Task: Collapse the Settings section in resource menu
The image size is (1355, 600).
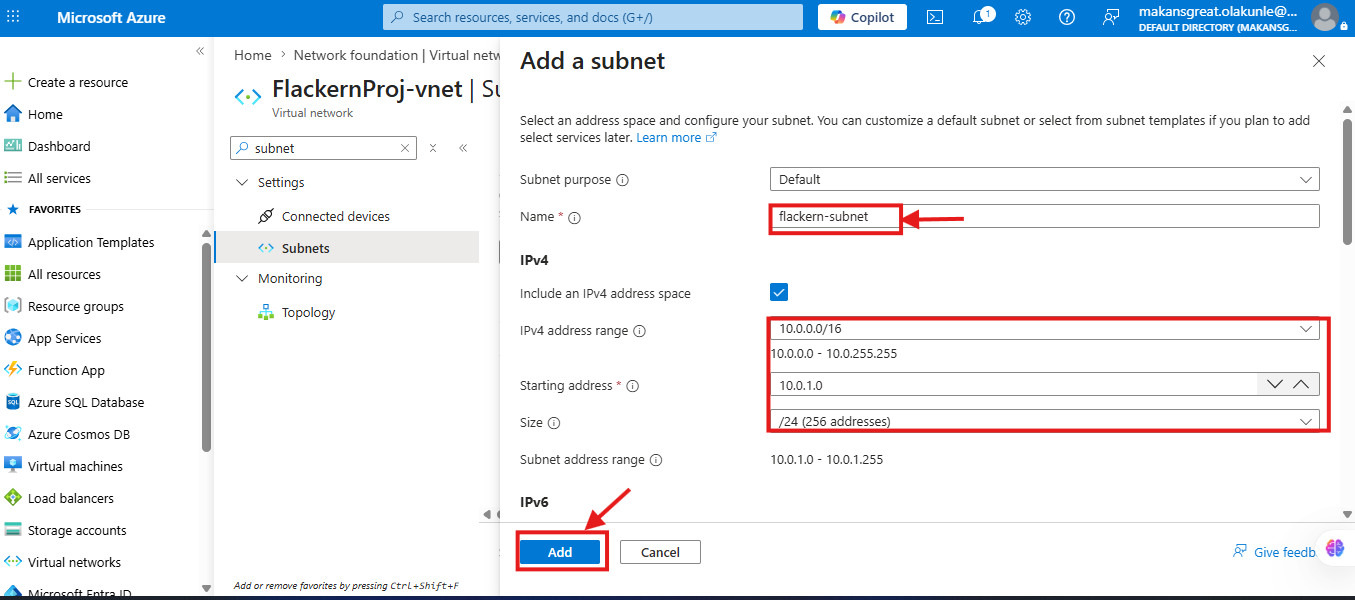Action: click(x=241, y=183)
